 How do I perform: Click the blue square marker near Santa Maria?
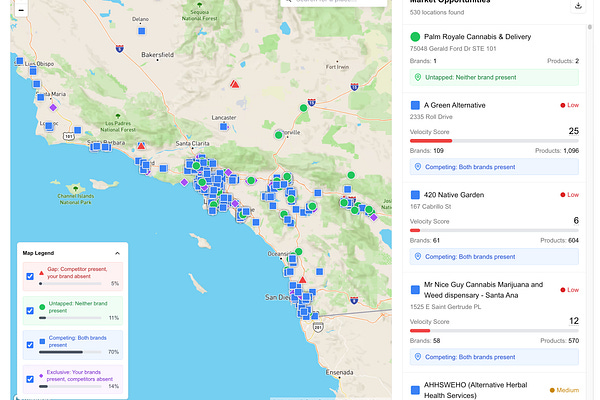(41, 97)
